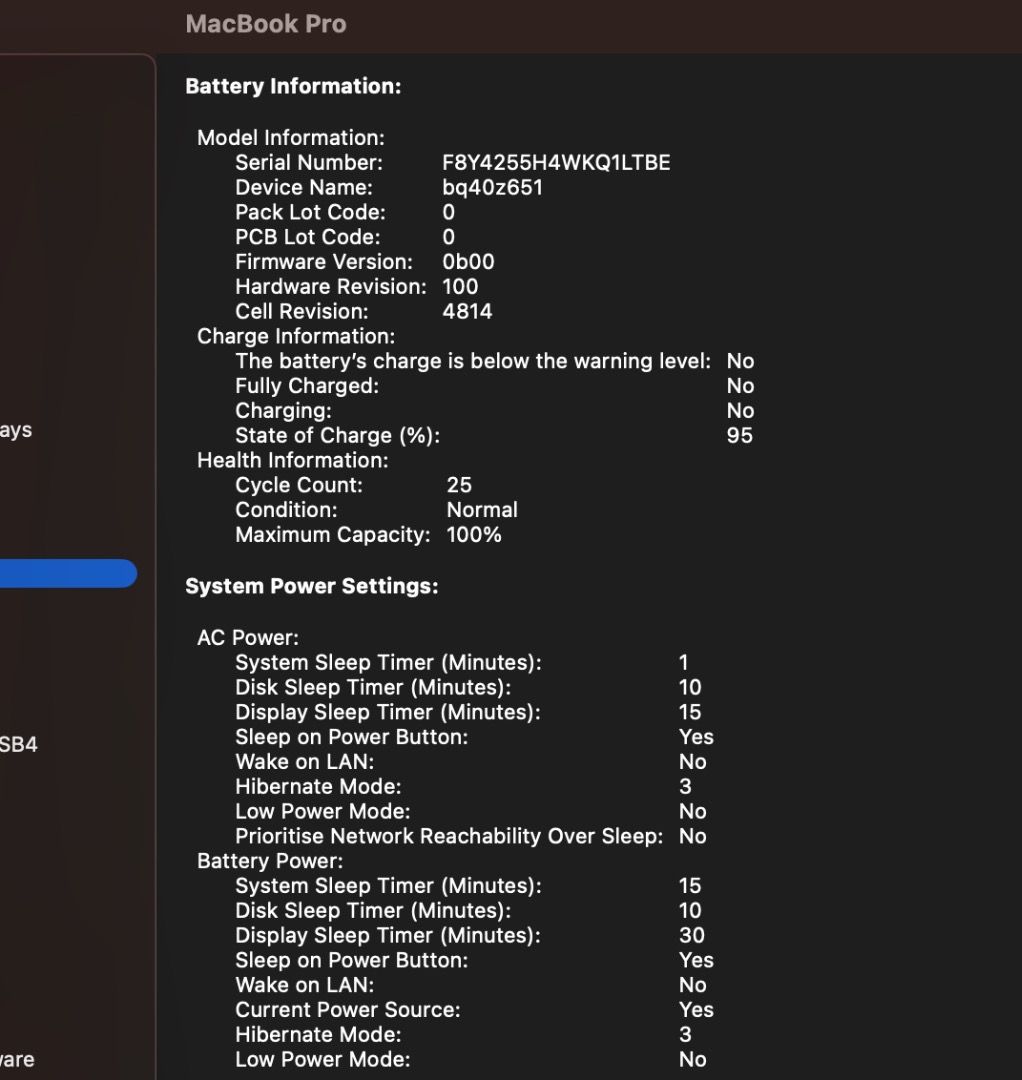This screenshot has height=1080, width=1022.
Task: Select the sidebar item ending in "ays"
Action: click(16, 430)
